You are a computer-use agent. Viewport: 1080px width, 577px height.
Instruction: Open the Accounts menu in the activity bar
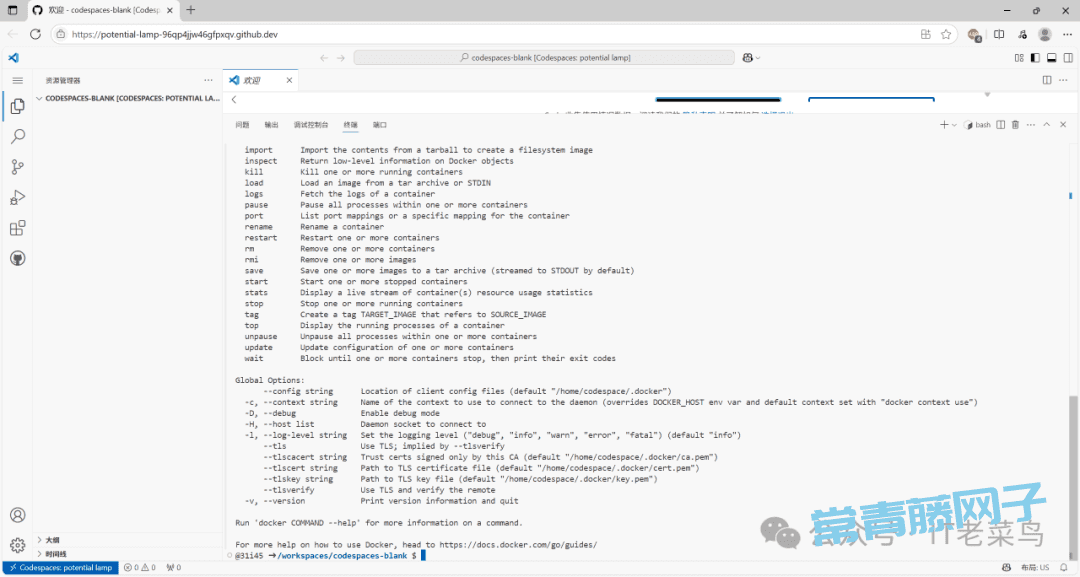(x=18, y=515)
